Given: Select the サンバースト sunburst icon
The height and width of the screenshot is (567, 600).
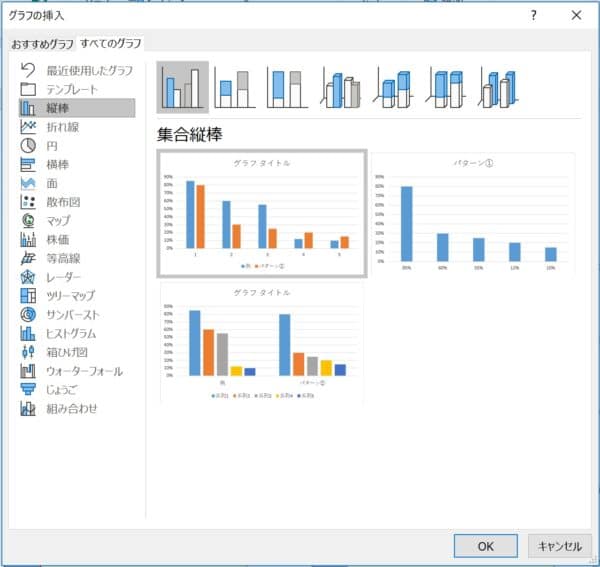Looking at the screenshot, I should [28, 314].
